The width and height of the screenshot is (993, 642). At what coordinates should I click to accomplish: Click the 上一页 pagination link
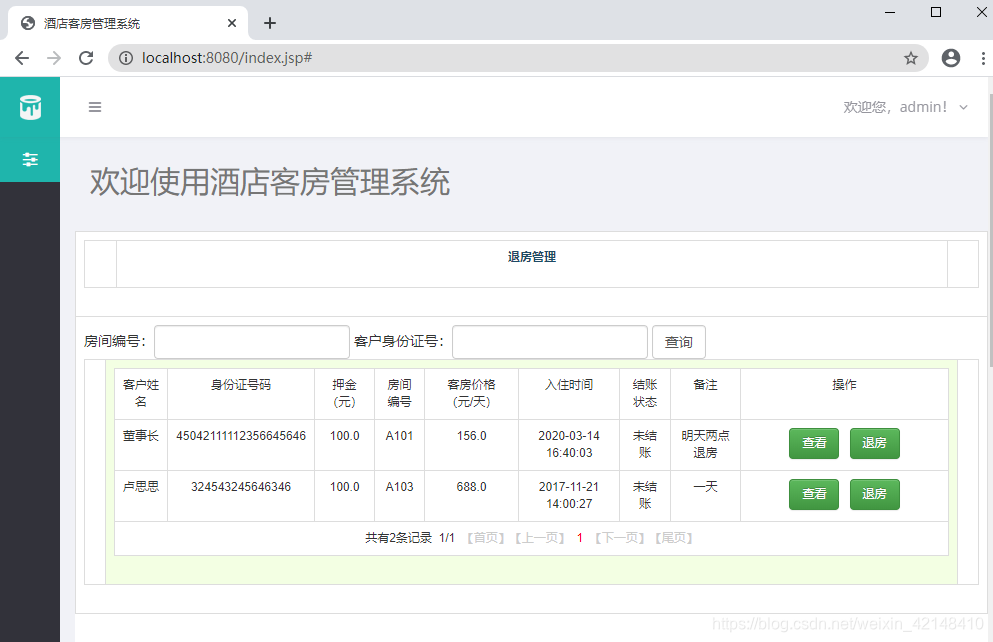point(540,538)
